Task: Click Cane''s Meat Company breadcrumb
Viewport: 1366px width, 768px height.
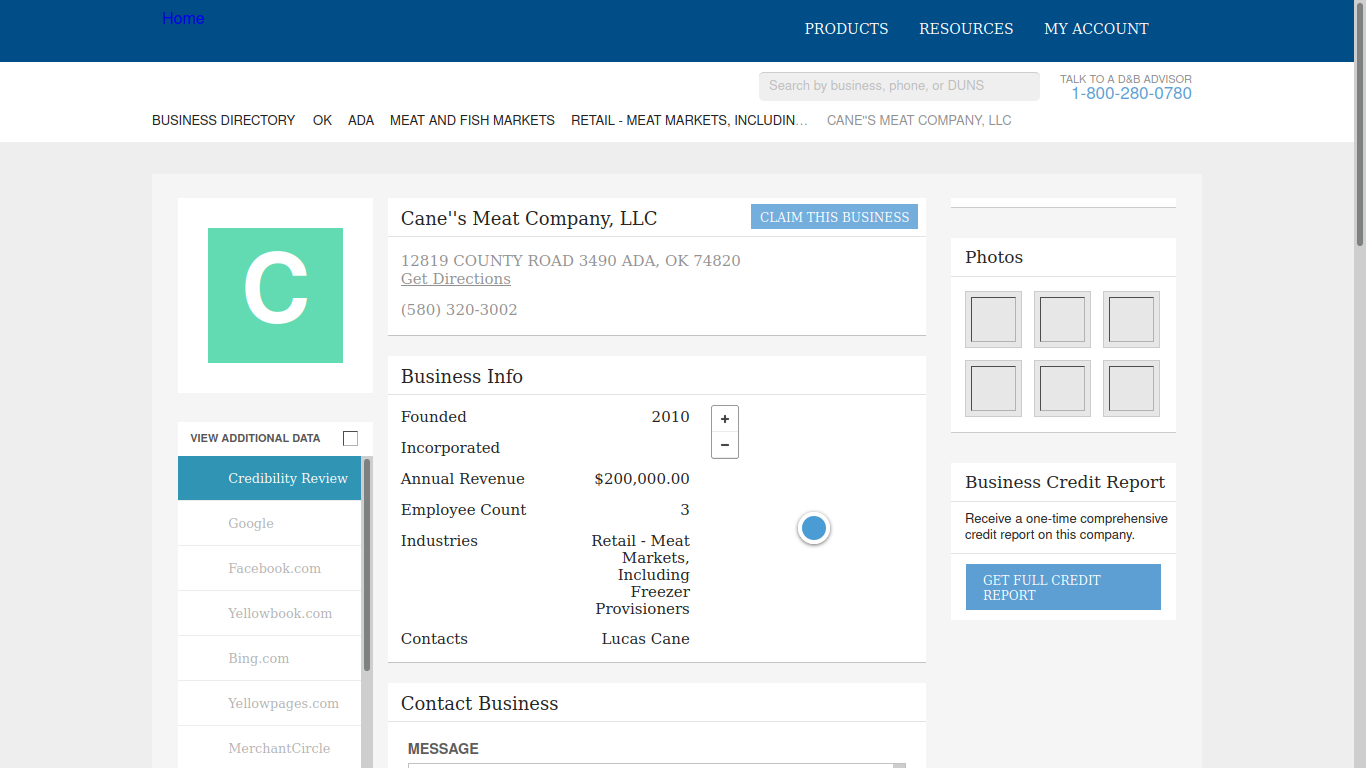Action: pyautogui.click(x=919, y=120)
